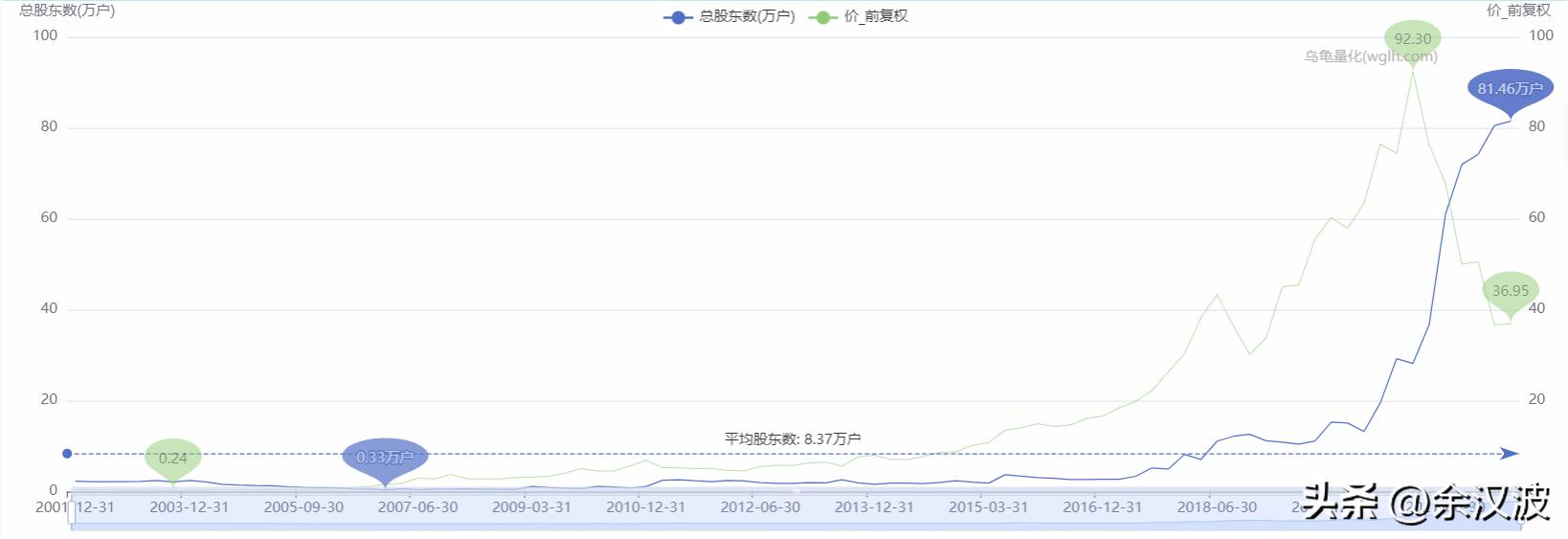Click the 2018-06-30 axis label
The image size is (1568, 539).
pos(1217,507)
